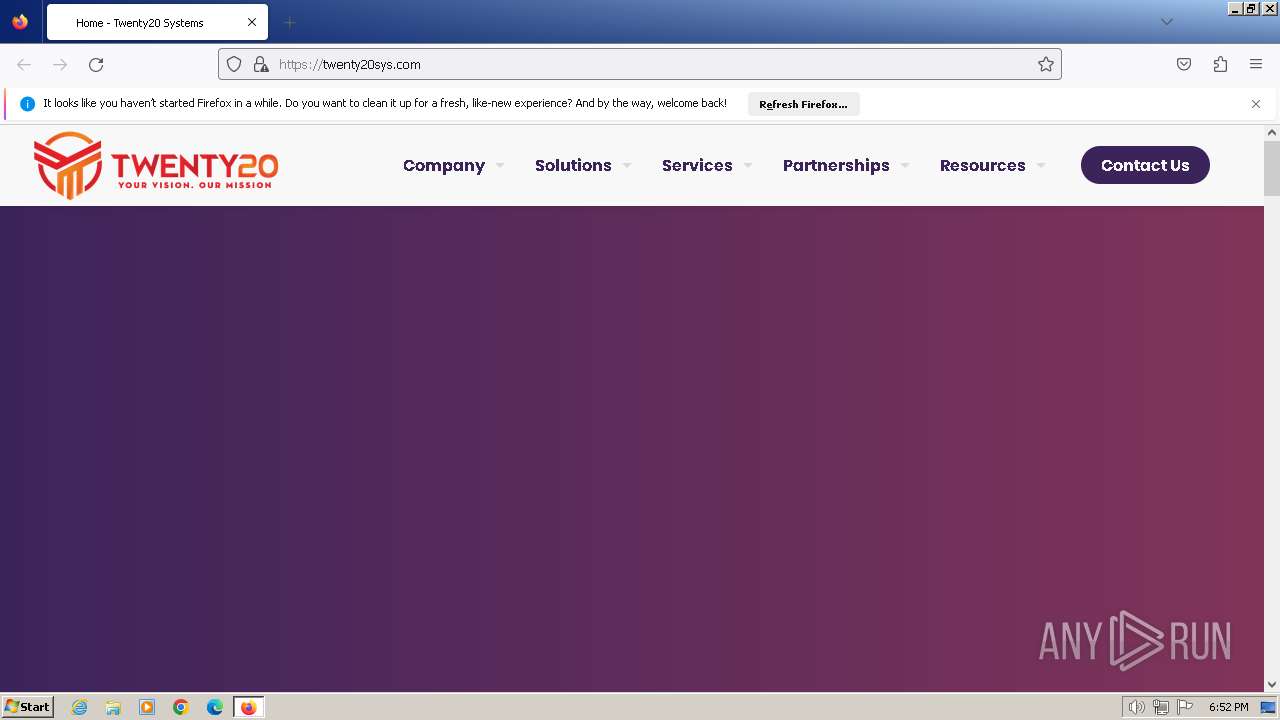1280x720 pixels.
Task: Go forward one page
Action: pyautogui.click(x=60, y=64)
